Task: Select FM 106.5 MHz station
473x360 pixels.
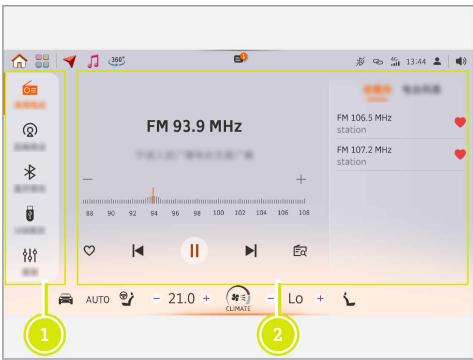Action: point(399,123)
